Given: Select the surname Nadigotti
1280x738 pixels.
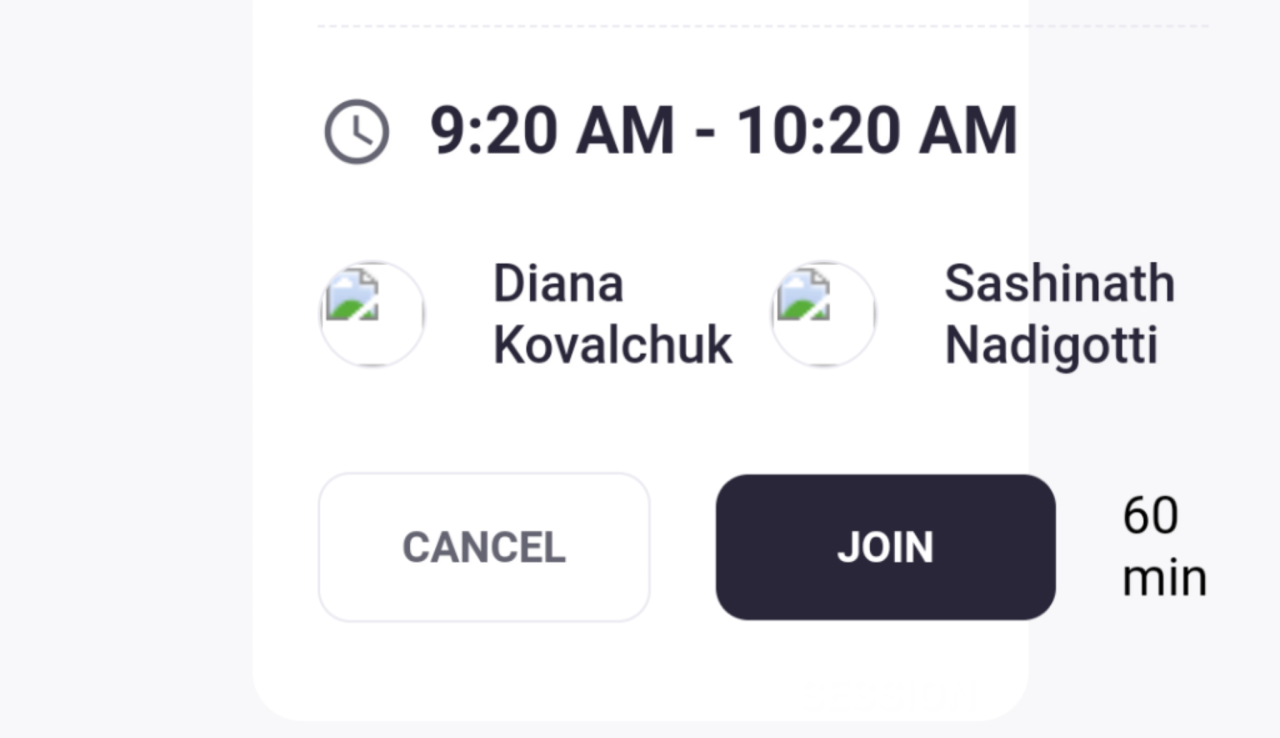Looking at the screenshot, I should [1051, 346].
